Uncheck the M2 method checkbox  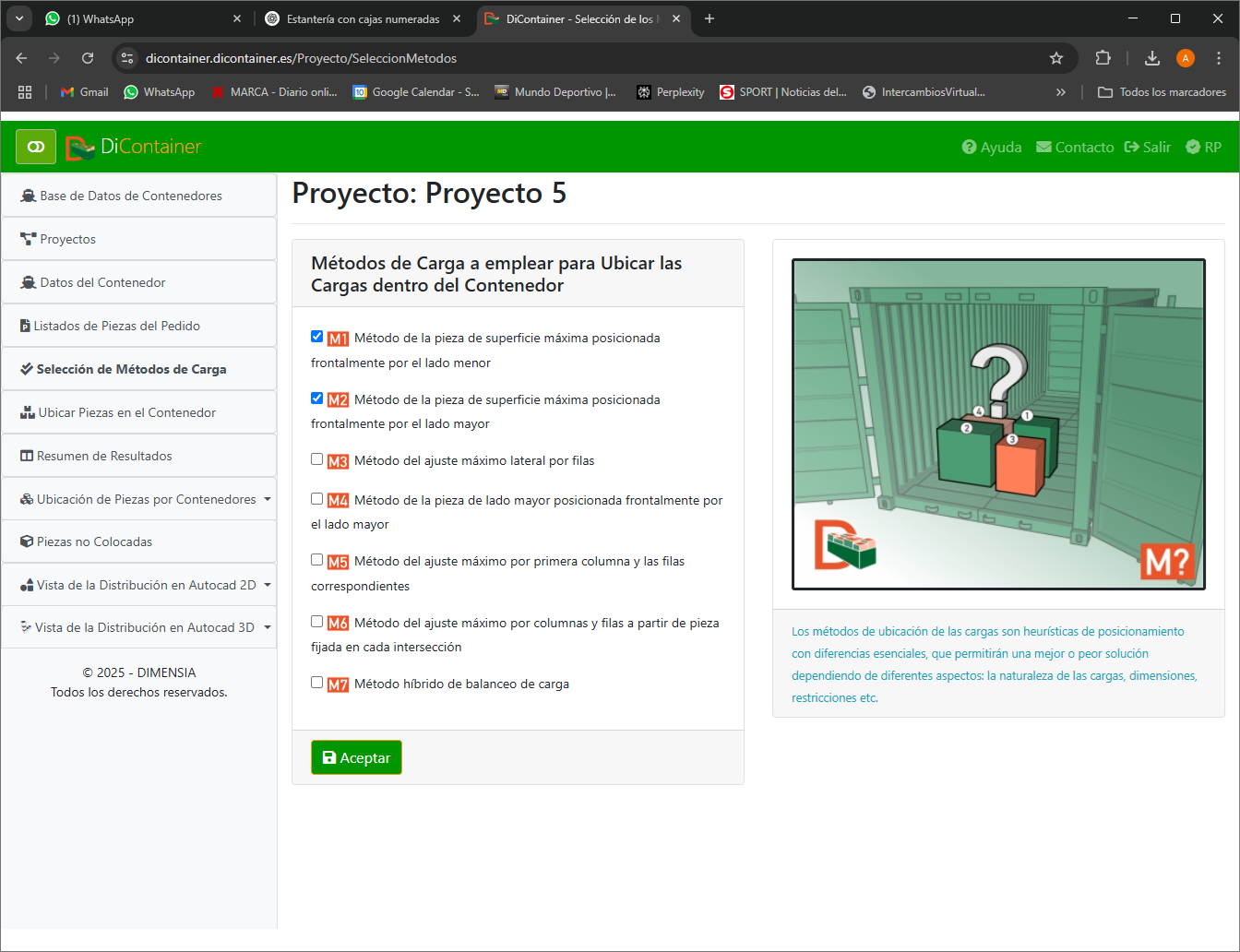click(x=317, y=399)
